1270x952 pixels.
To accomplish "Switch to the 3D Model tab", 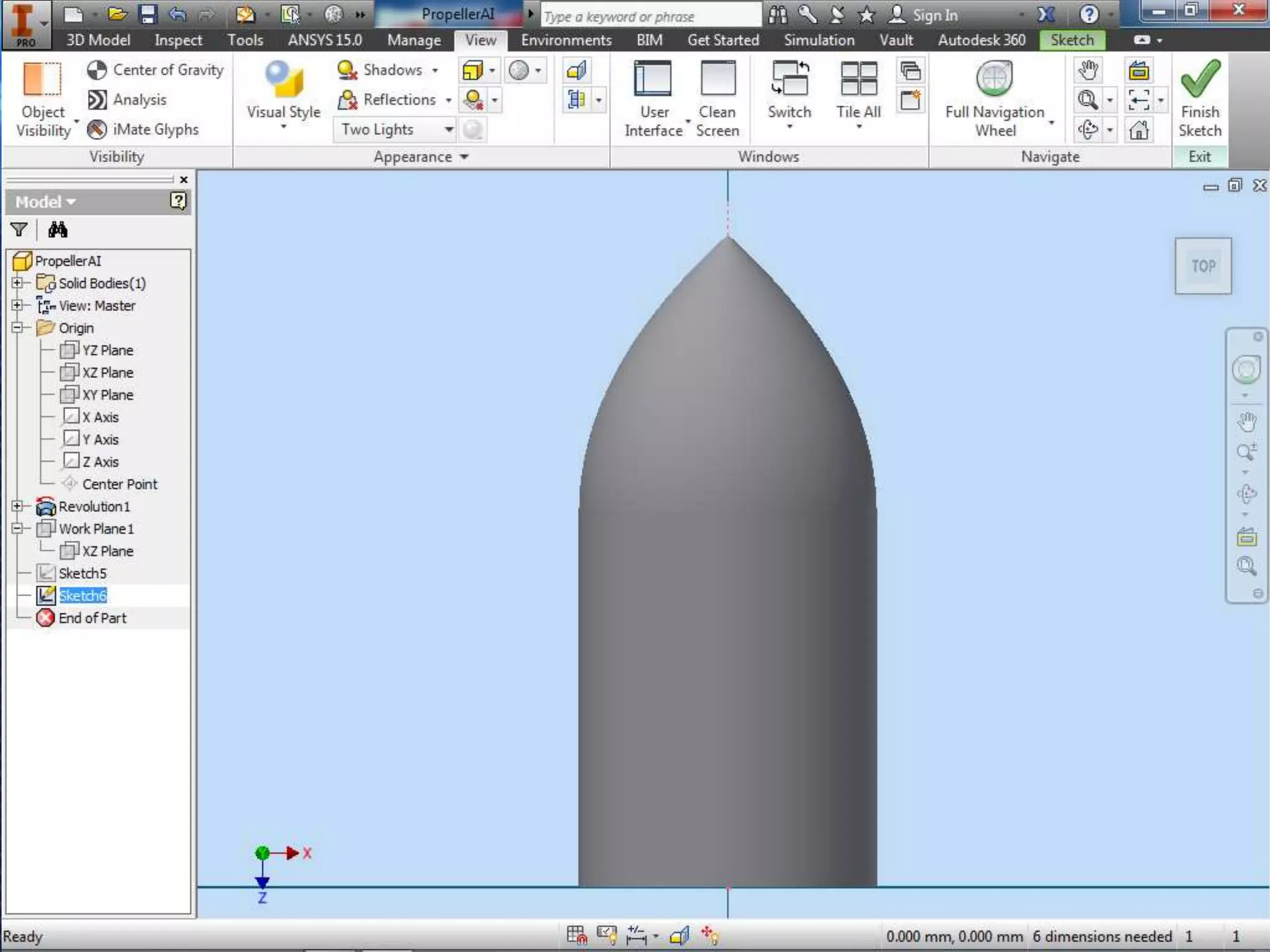I will point(98,40).
